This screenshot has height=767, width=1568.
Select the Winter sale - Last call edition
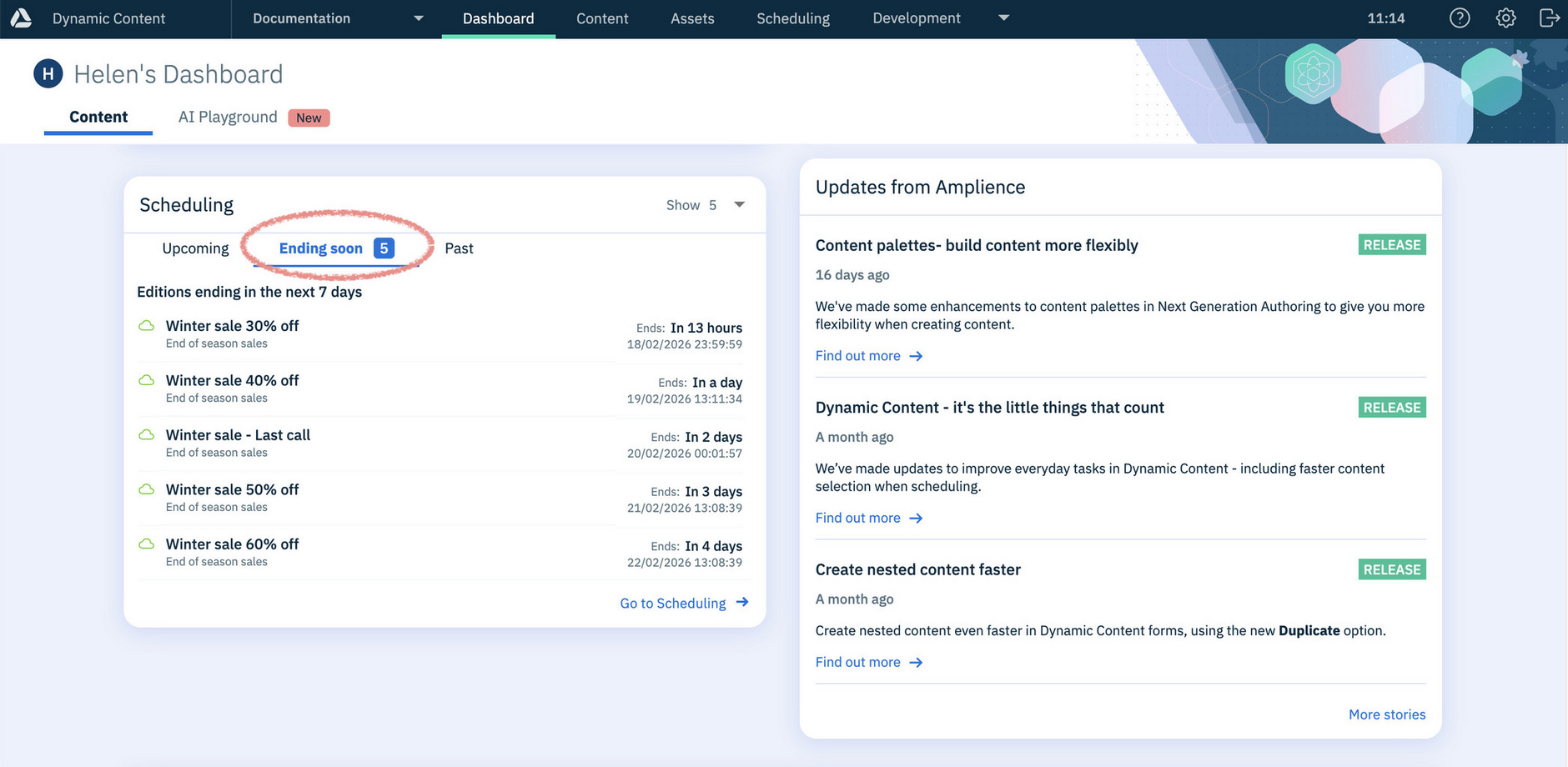237,434
